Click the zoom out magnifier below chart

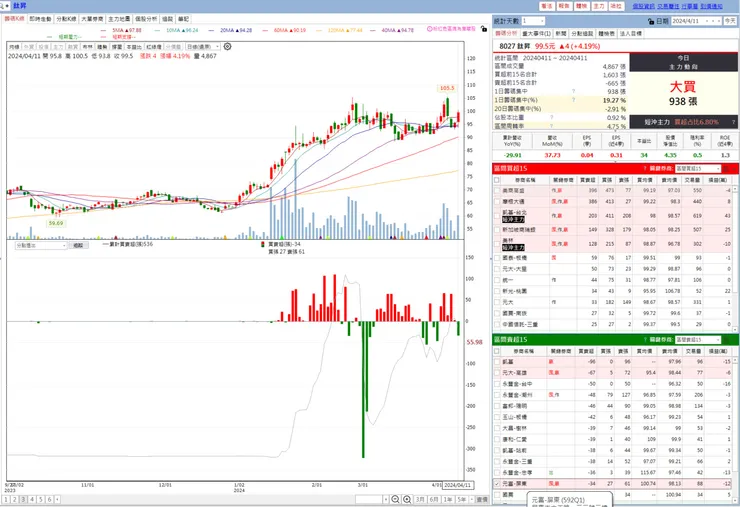(395, 499)
